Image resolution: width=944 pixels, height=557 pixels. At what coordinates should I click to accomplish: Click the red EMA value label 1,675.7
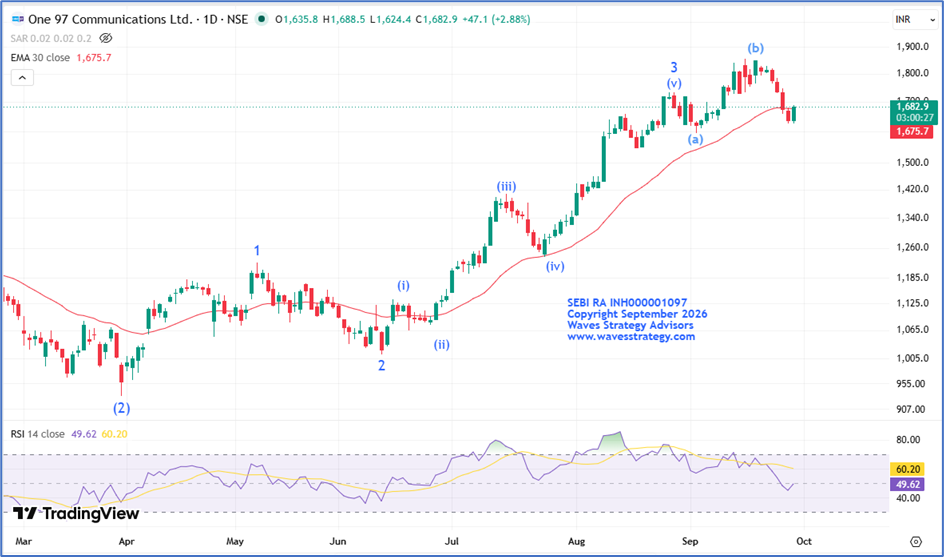(911, 131)
